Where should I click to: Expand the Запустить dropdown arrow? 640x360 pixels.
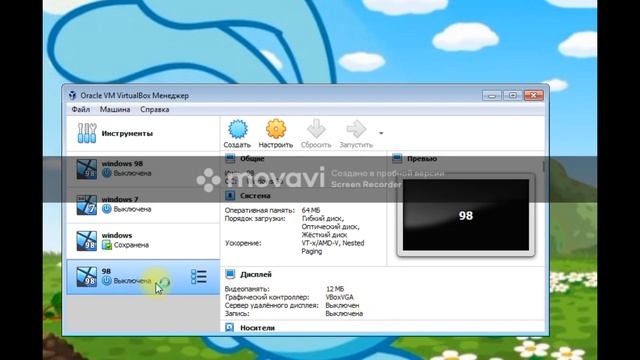381,133
